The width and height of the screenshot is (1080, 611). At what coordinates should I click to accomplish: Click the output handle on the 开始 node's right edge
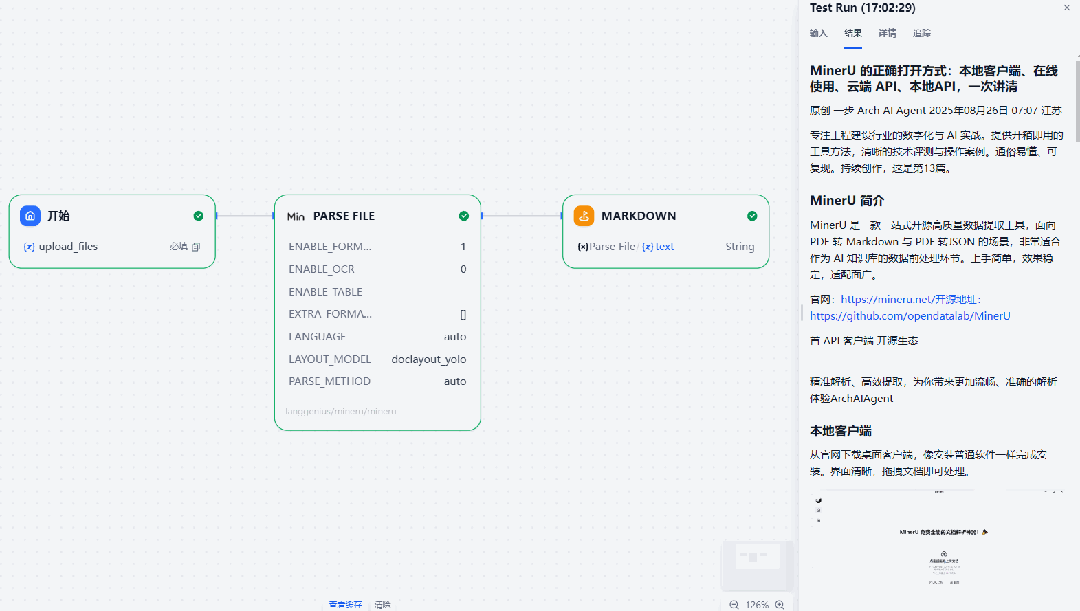[216, 216]
